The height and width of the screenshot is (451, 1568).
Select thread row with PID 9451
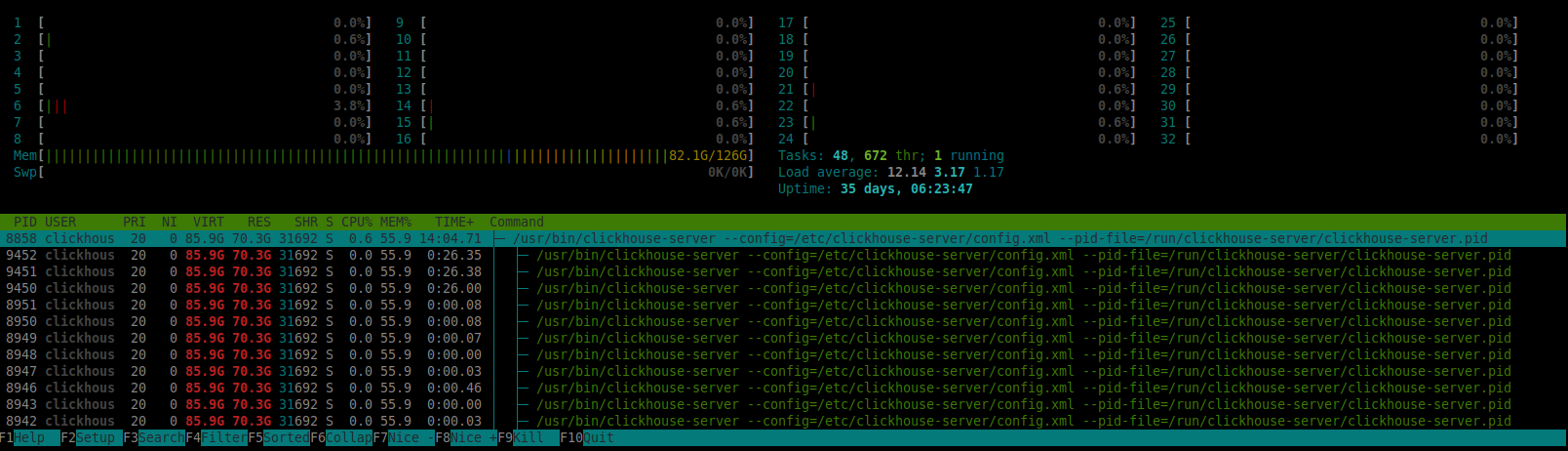coord(784,271)
